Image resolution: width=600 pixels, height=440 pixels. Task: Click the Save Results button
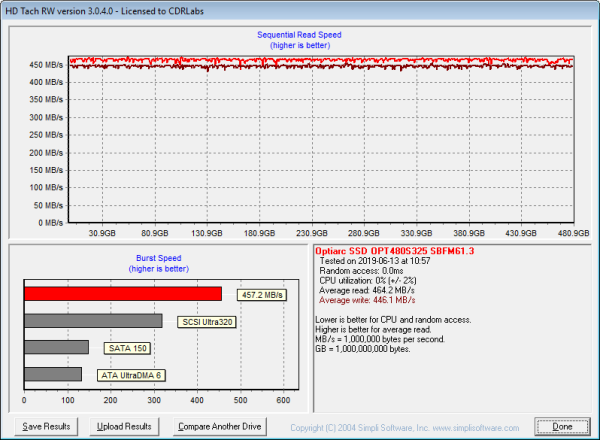46,426
